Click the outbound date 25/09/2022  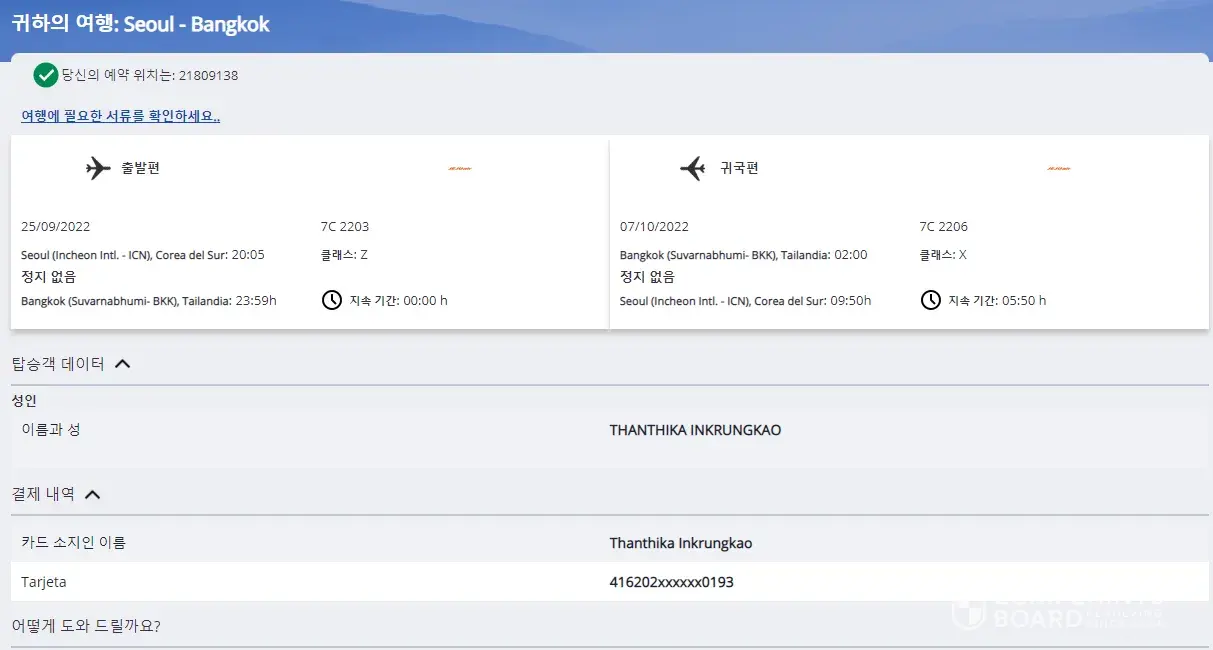pyautogui.click(x=55, y=227)
